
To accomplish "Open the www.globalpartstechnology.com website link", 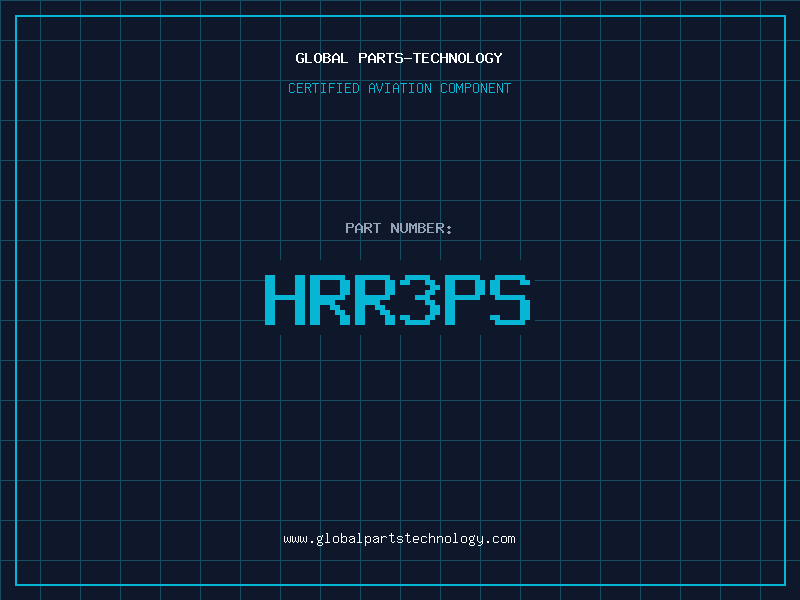I will point(399,539).
